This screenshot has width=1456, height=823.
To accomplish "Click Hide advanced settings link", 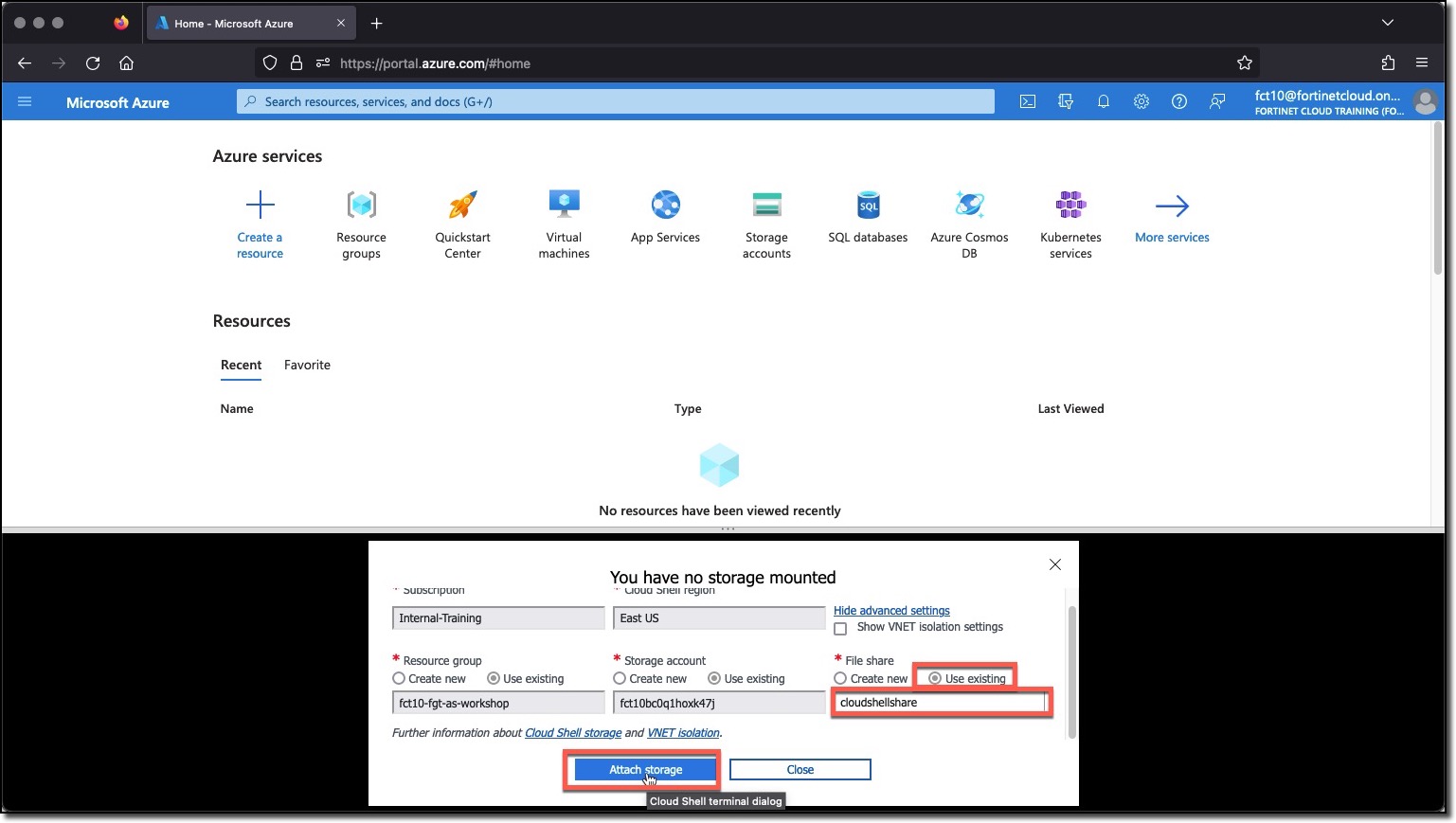I will [x=891, y=611].
